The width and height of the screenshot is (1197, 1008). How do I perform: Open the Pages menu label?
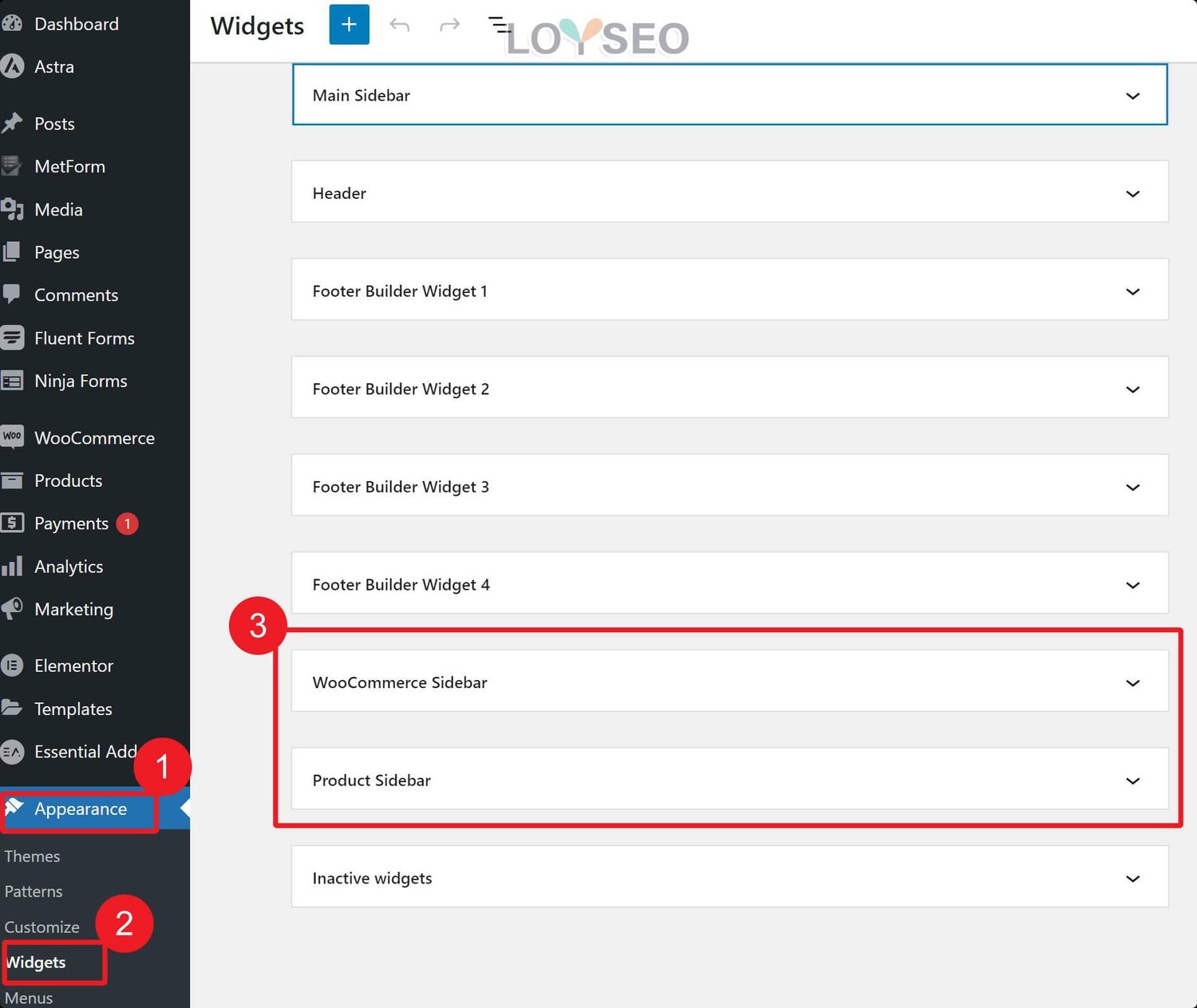pos(57,252)
